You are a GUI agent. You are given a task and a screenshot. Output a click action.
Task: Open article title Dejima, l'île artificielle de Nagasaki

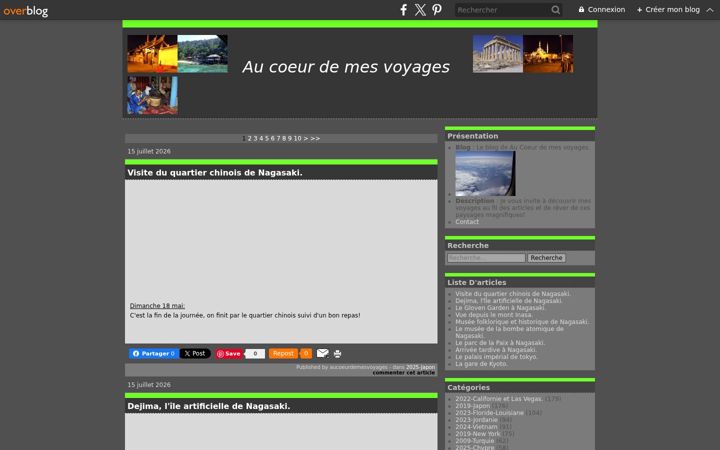pos(209,406)
